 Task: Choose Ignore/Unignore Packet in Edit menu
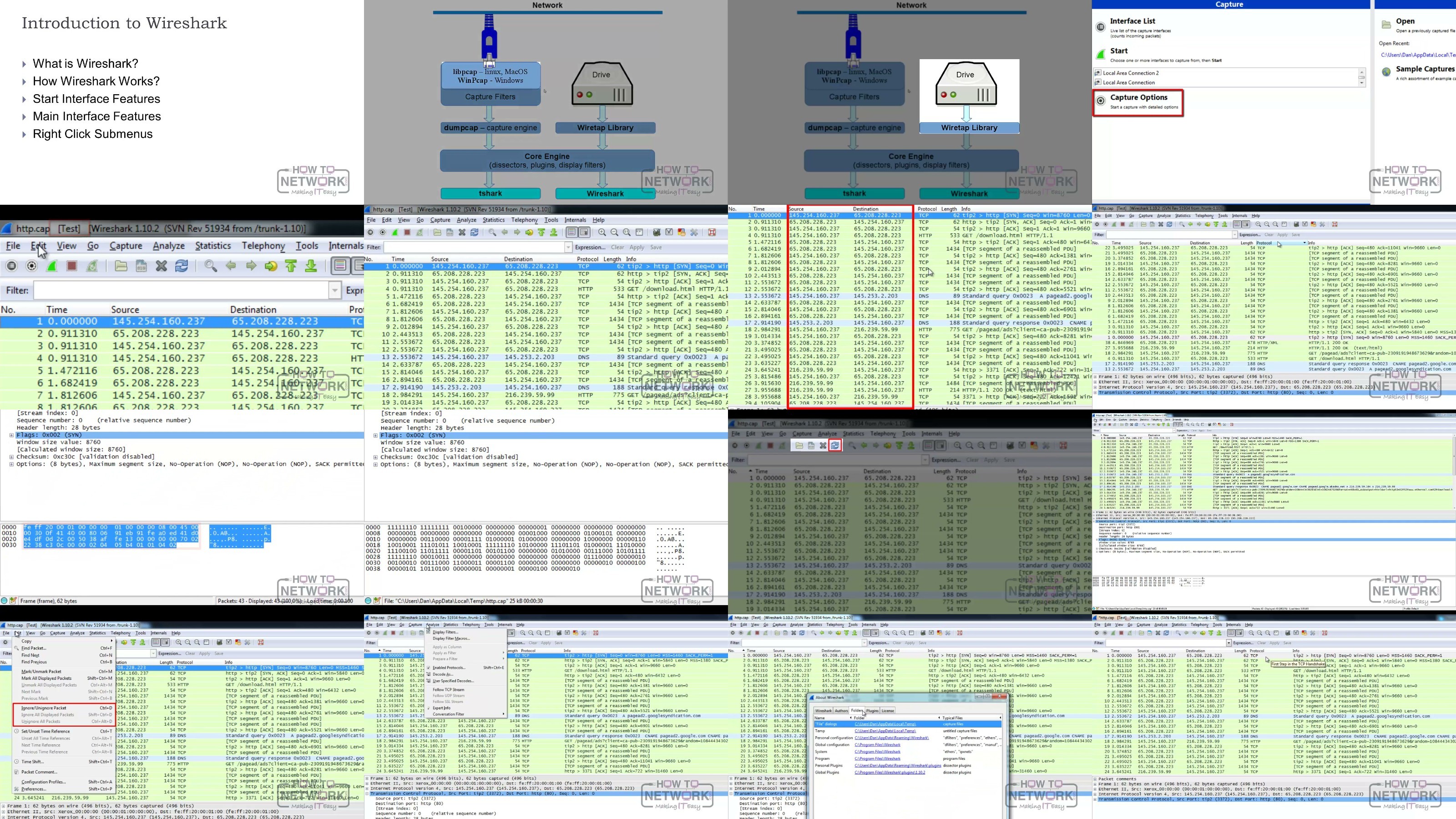(x=63, y=708)
